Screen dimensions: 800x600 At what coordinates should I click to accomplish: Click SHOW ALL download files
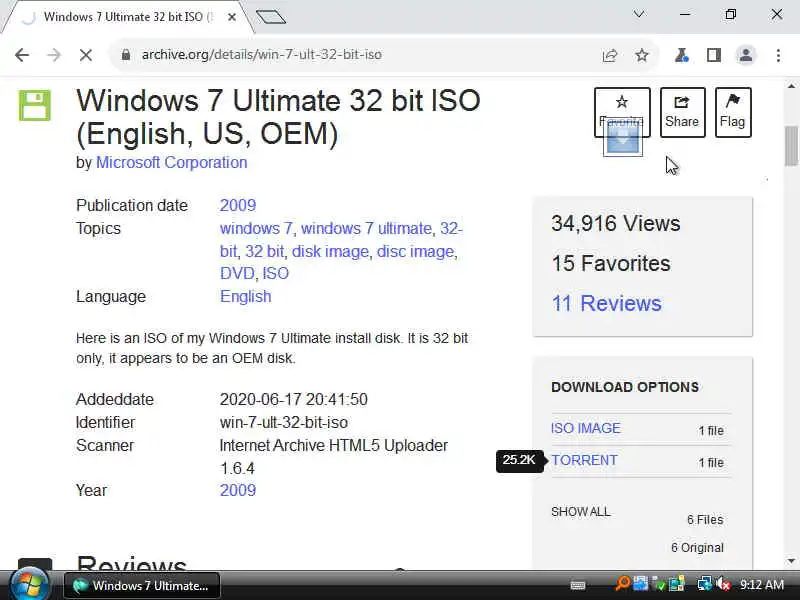580,512
